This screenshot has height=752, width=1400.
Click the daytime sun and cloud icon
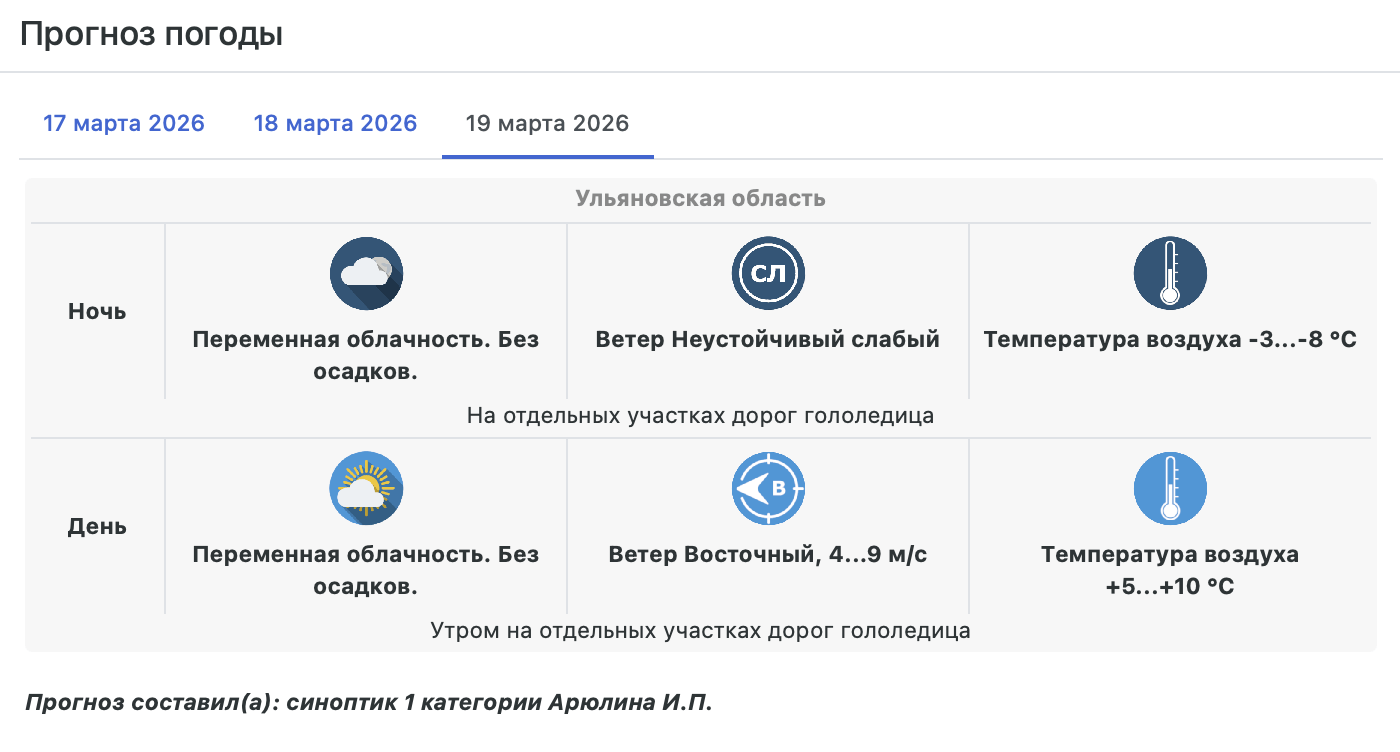(366, 488)
